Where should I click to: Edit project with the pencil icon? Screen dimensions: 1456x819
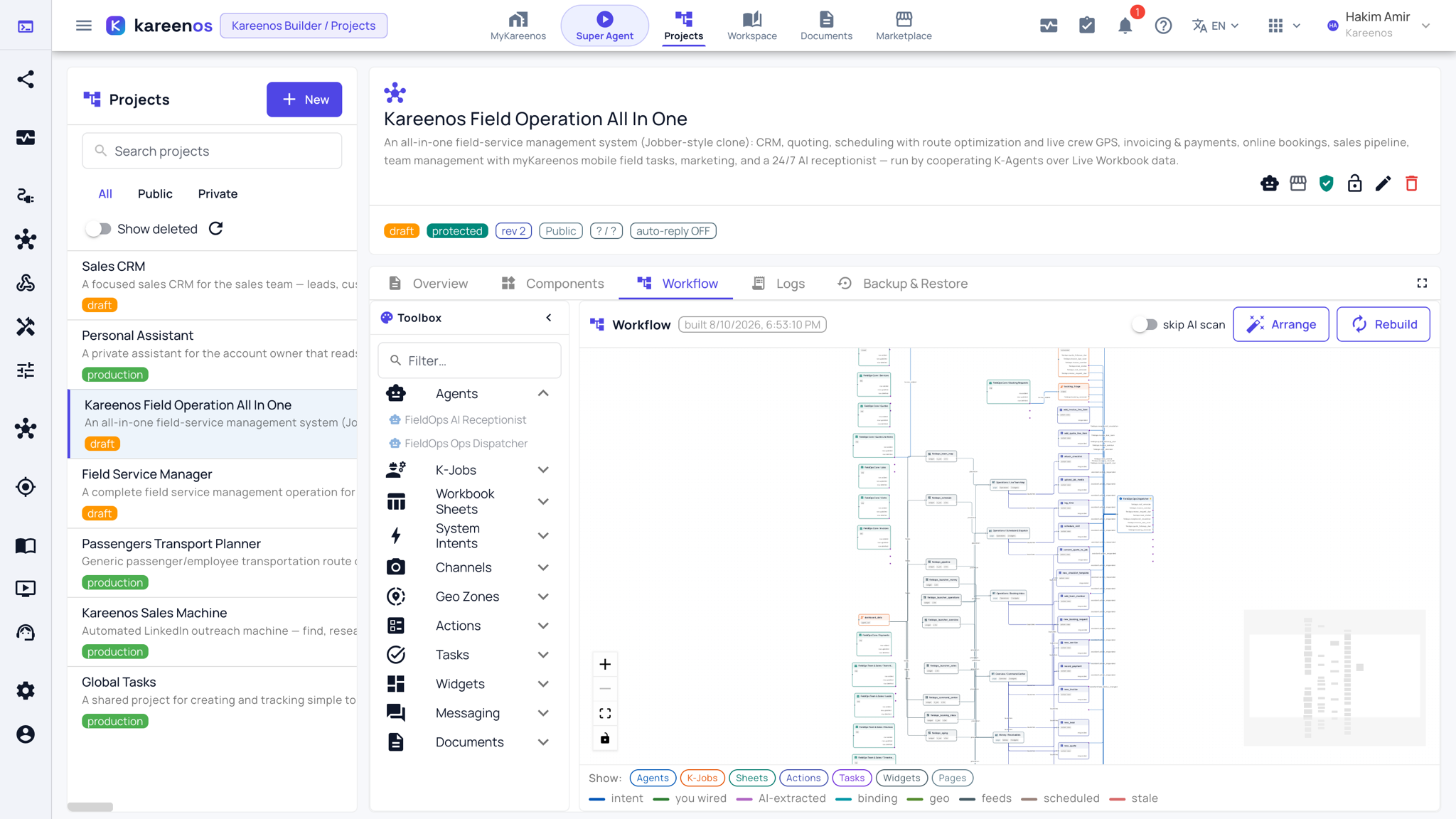(x=1383, y=183)
